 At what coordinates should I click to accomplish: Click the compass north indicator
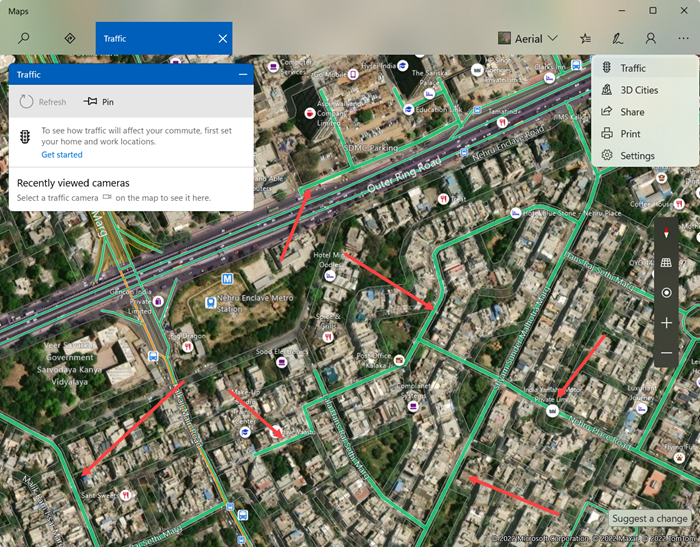666,233
